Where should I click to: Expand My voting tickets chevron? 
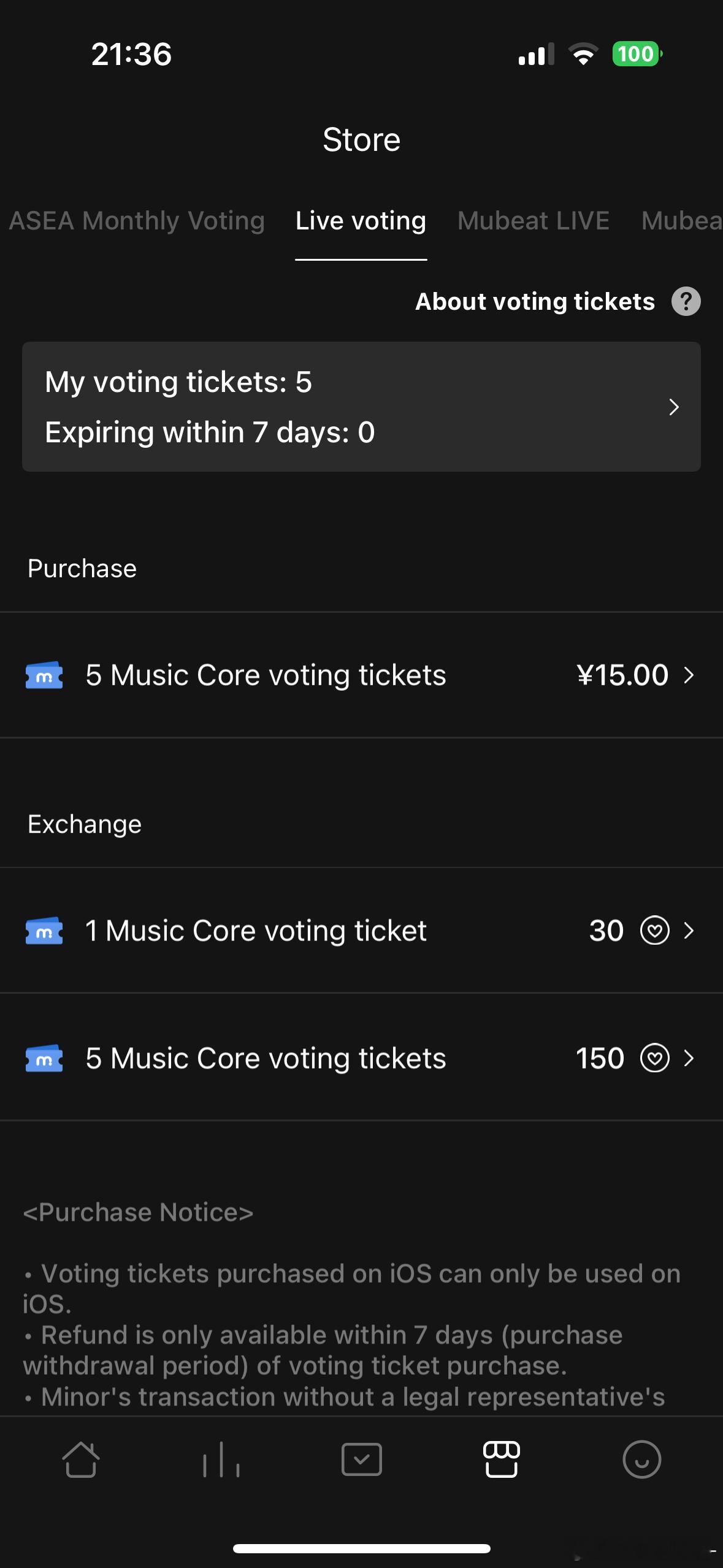(674, 407)
